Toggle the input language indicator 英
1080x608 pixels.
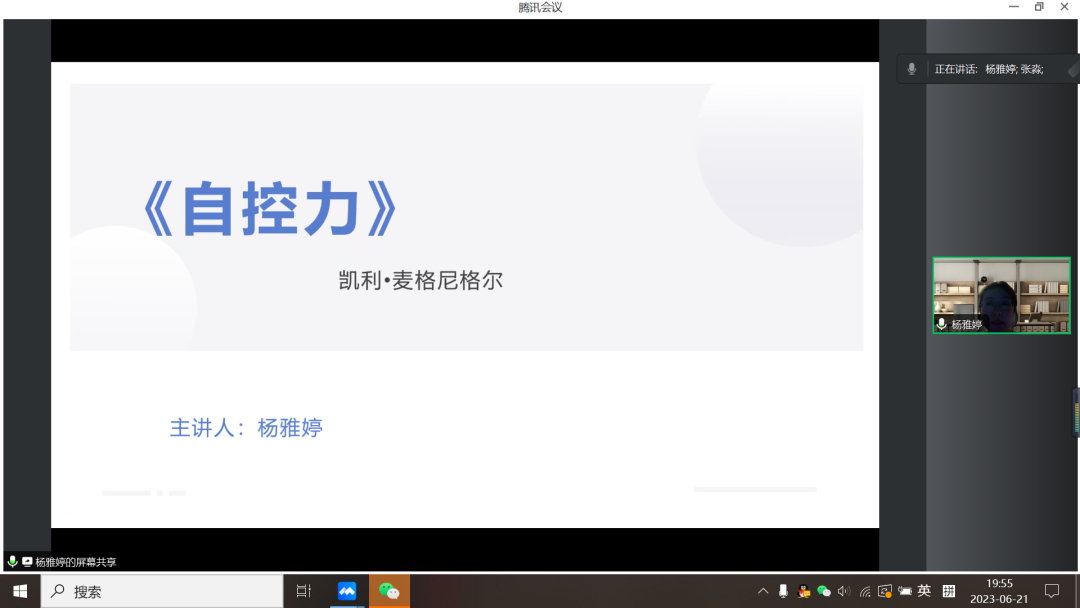click(924, 591)
